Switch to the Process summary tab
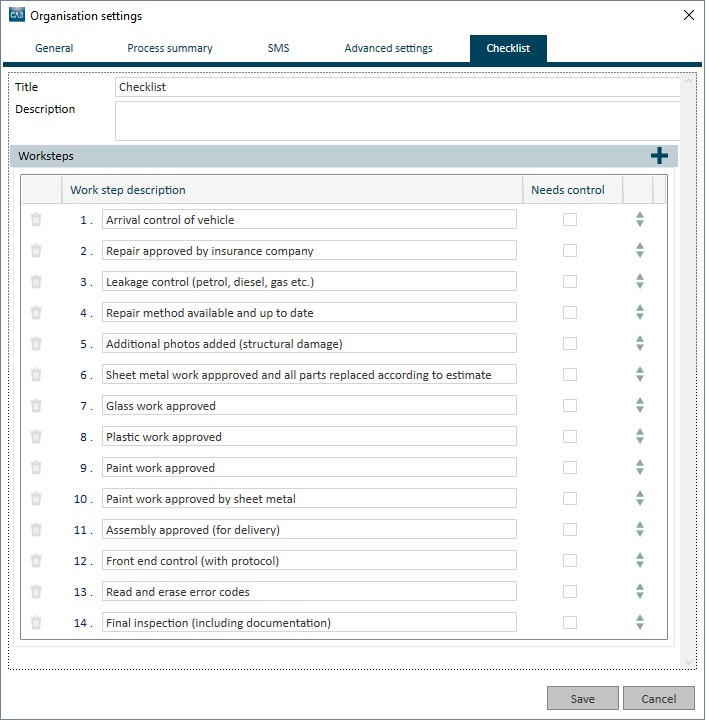This screenshot has height=720, width=707. click(170, 48)
